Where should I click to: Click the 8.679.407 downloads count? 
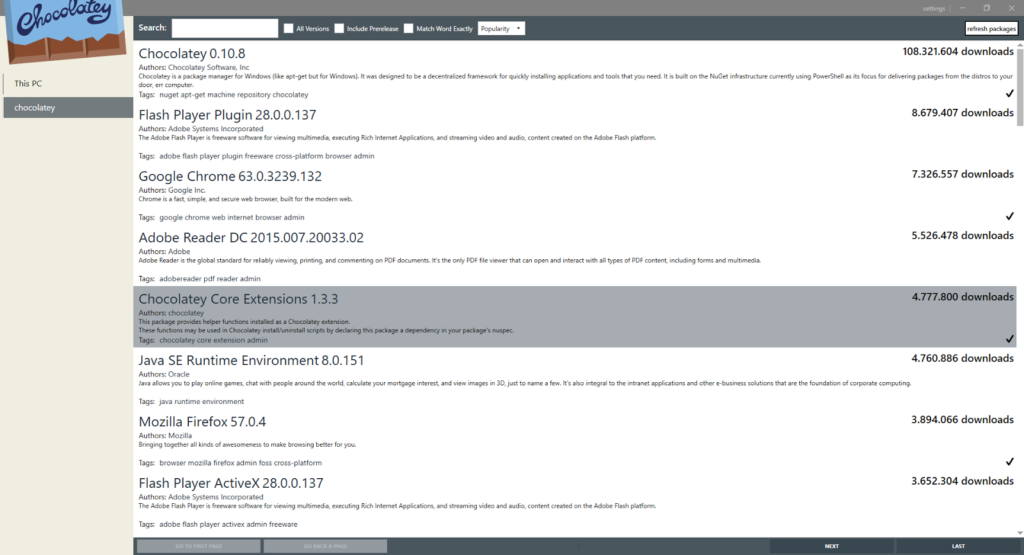tap(963, 113)
